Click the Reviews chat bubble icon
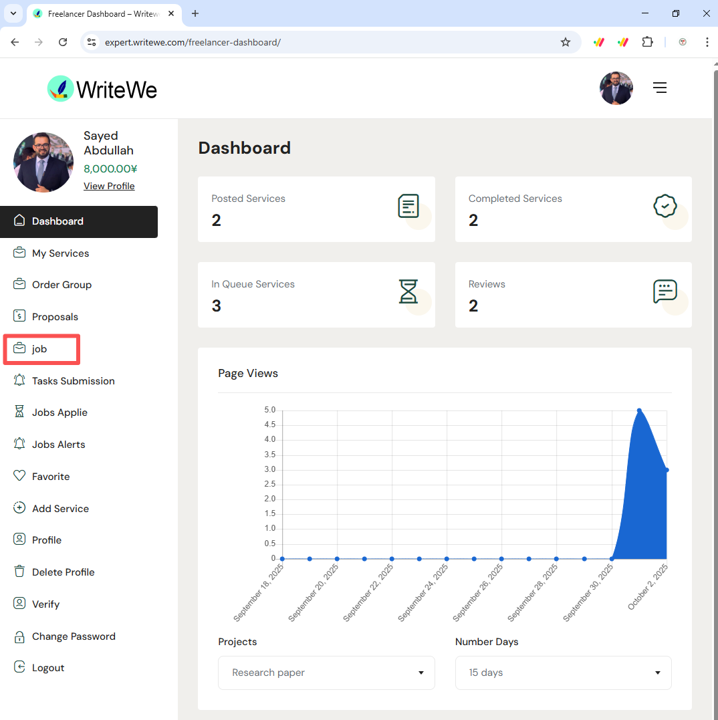This screenshot has width=718, height=720. pyautogui.click(x=665, y=291)
